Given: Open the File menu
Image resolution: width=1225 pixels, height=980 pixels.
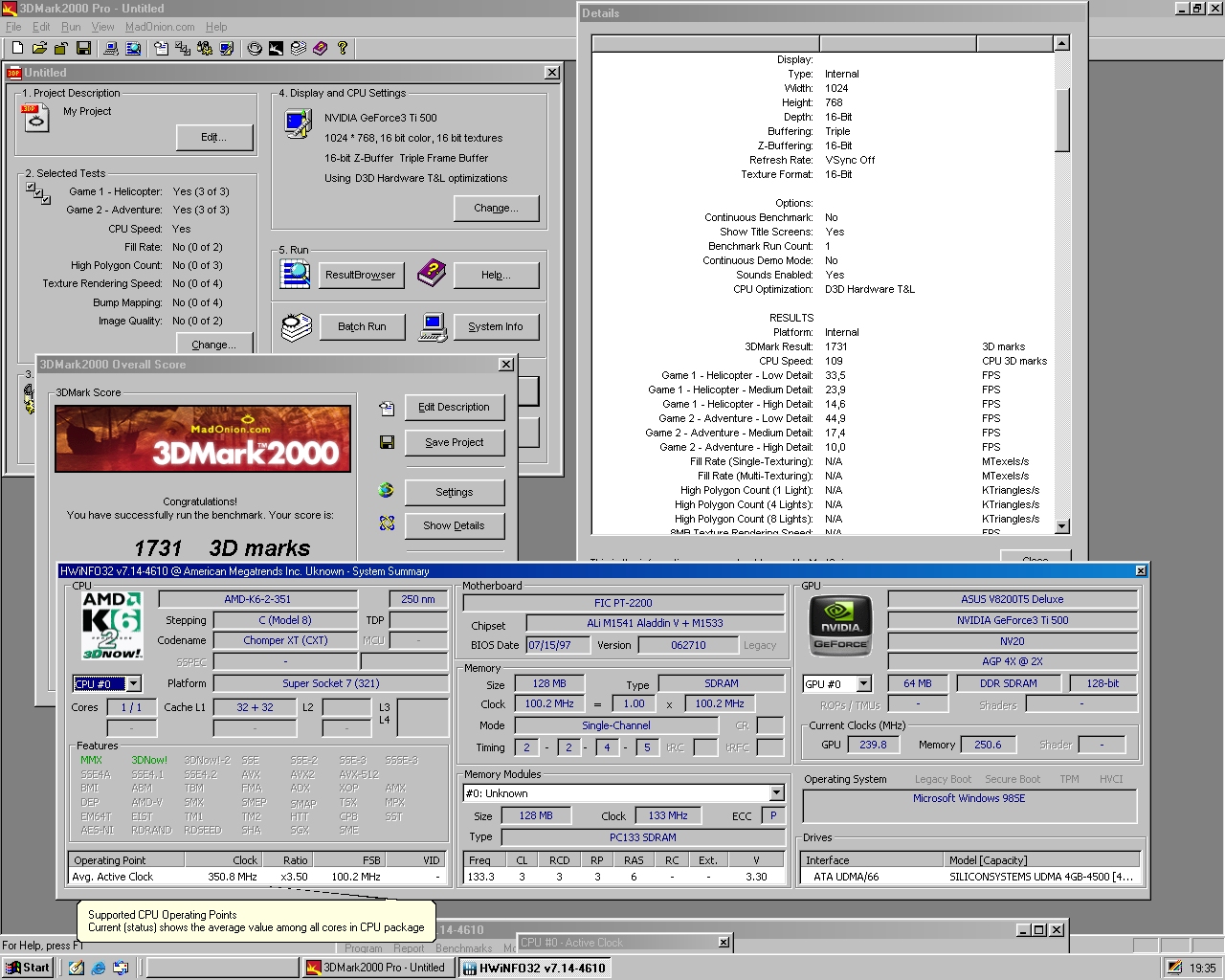Looking at the screenshot, I should pyautogui.click(x=13, y=27).
